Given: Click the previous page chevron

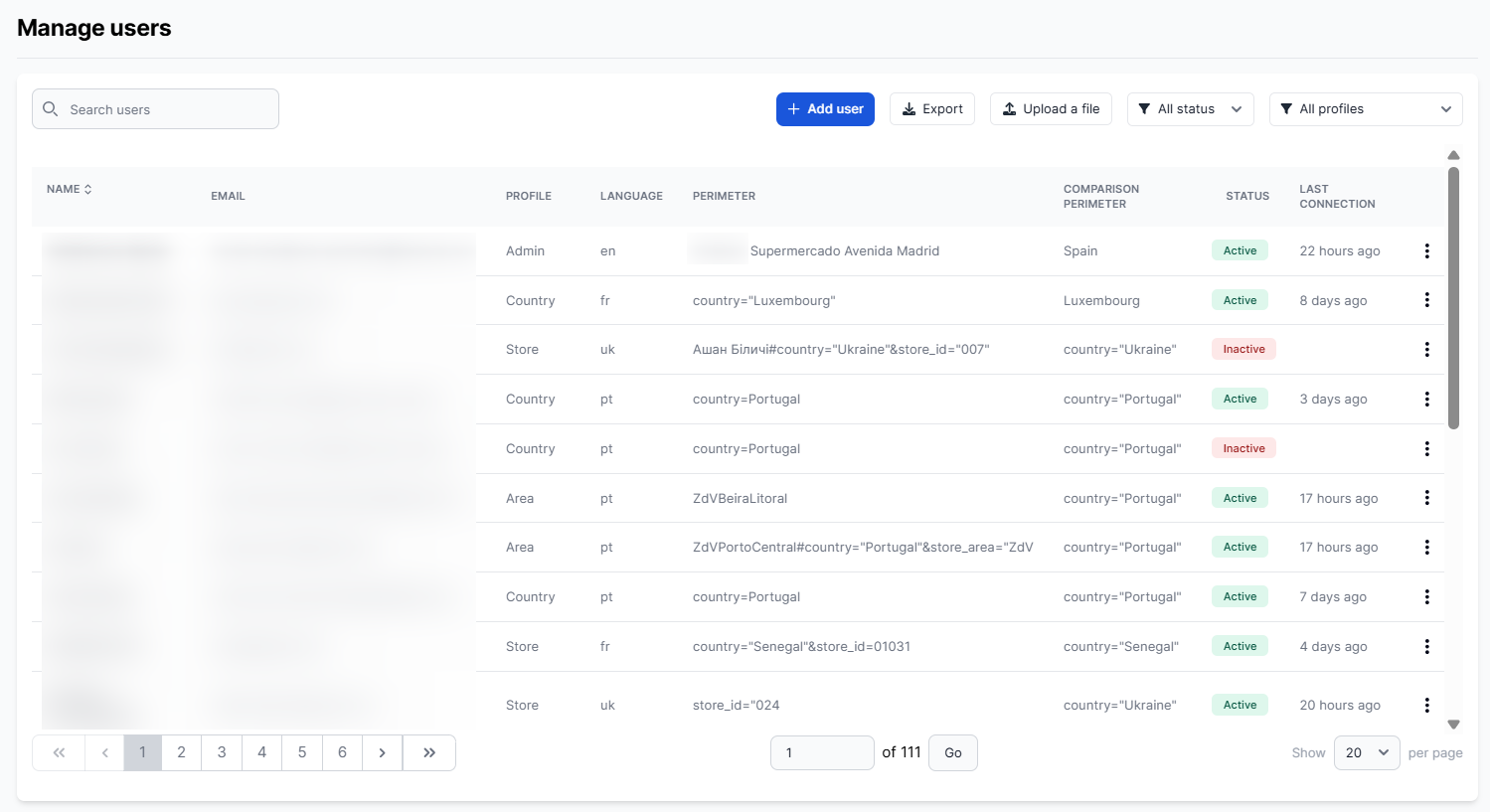Looking at the screenshot, I should pyautogui.click(x=104, y=752).
